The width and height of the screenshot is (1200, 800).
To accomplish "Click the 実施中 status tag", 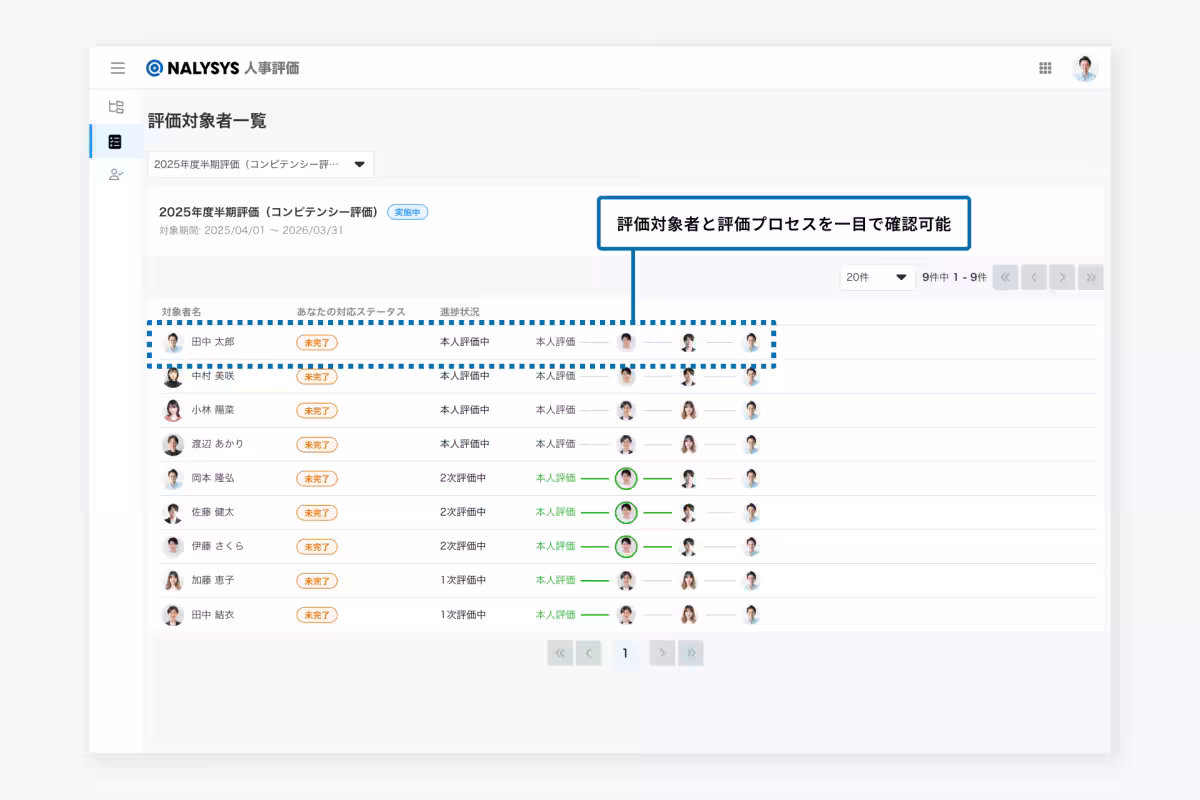I will [x=407, y=212].
